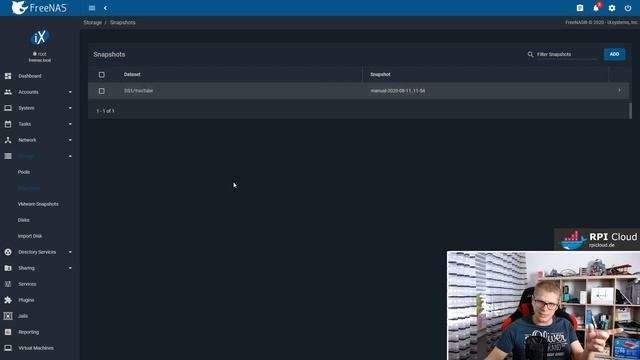This screenshot has height=360, width=640.
Task: Click the search magnifier icon
Action: click(x=530, y=54)
